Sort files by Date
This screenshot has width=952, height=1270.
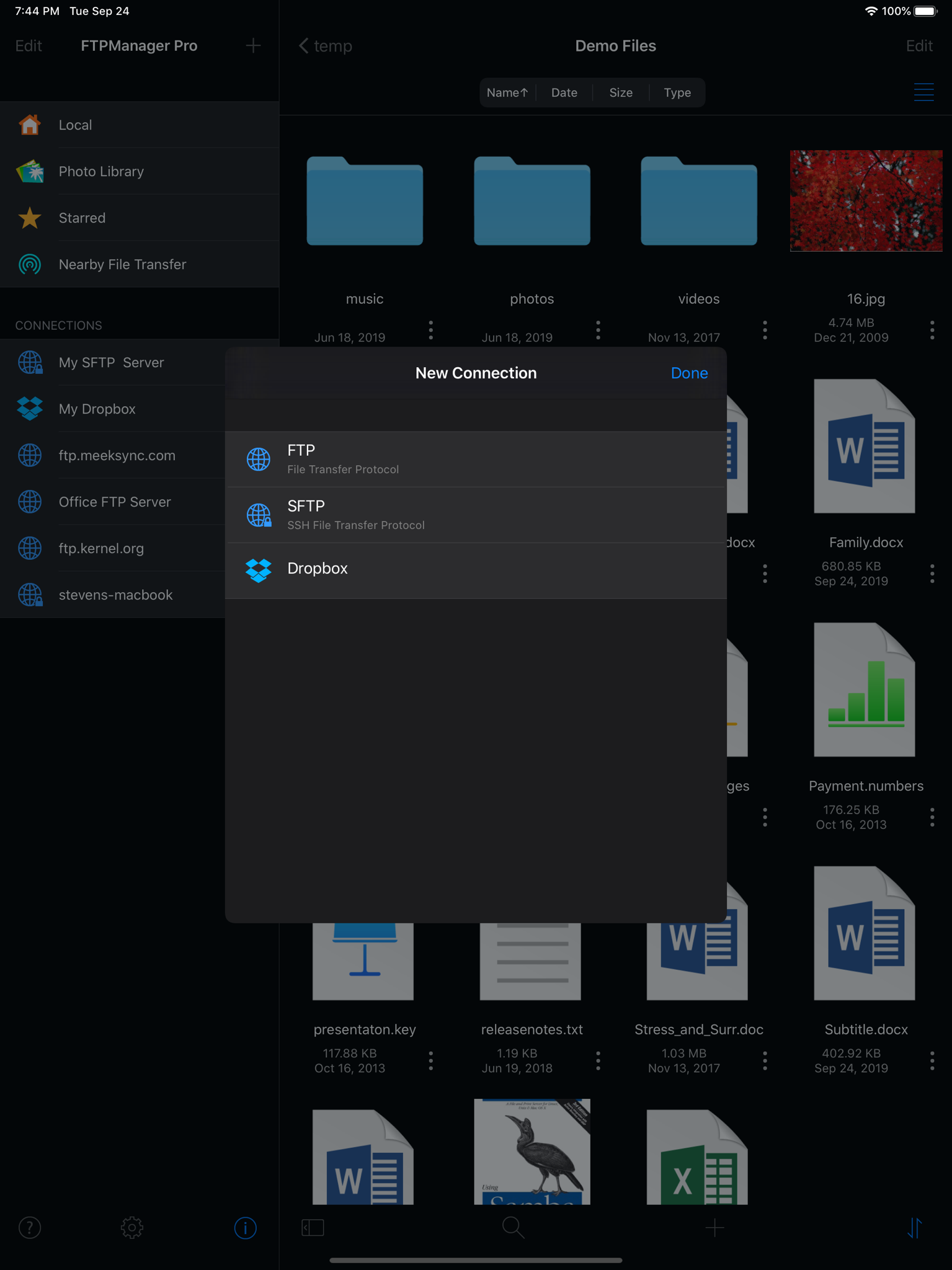point(564,92)
